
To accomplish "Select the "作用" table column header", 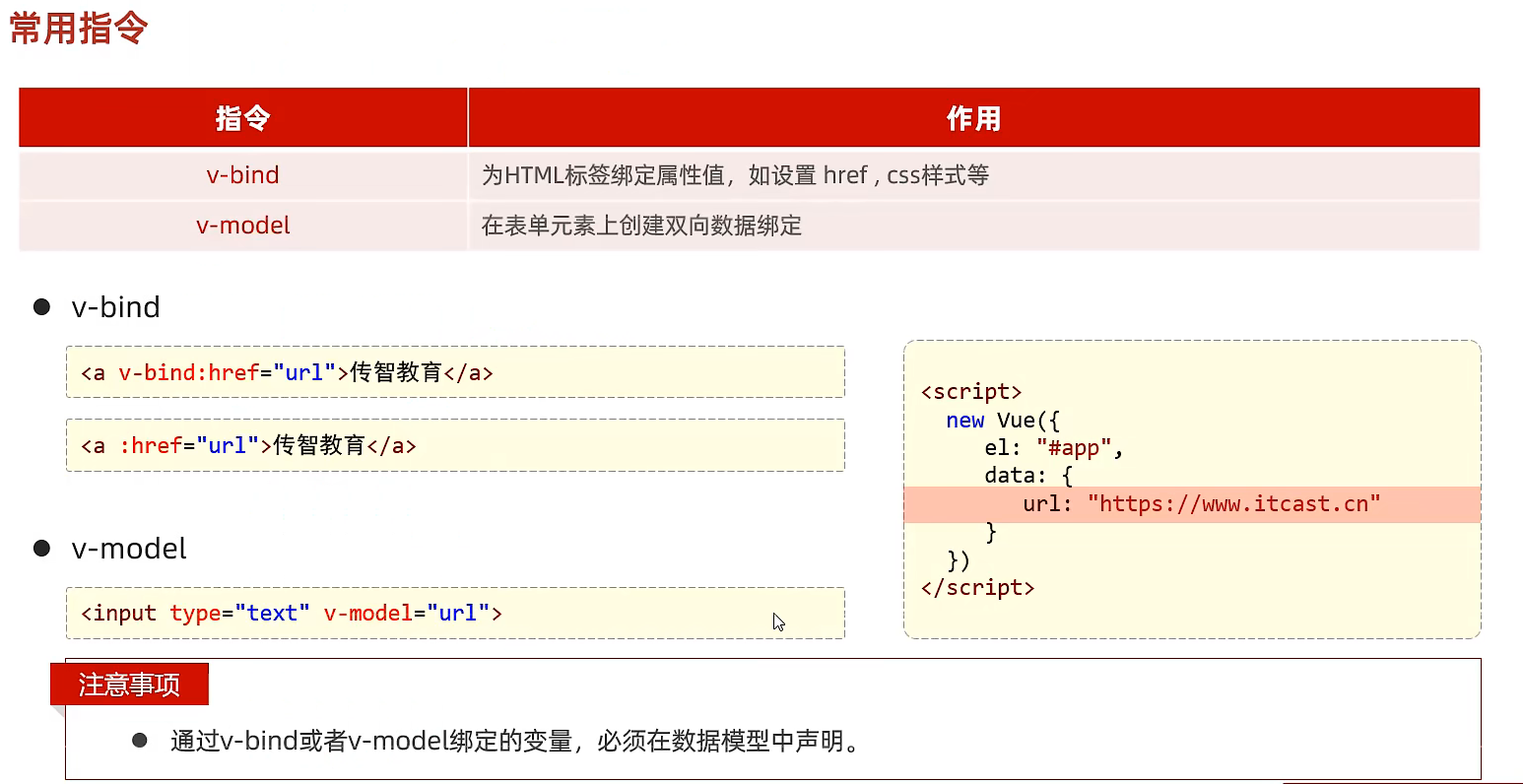I will (x=974, y=118).
